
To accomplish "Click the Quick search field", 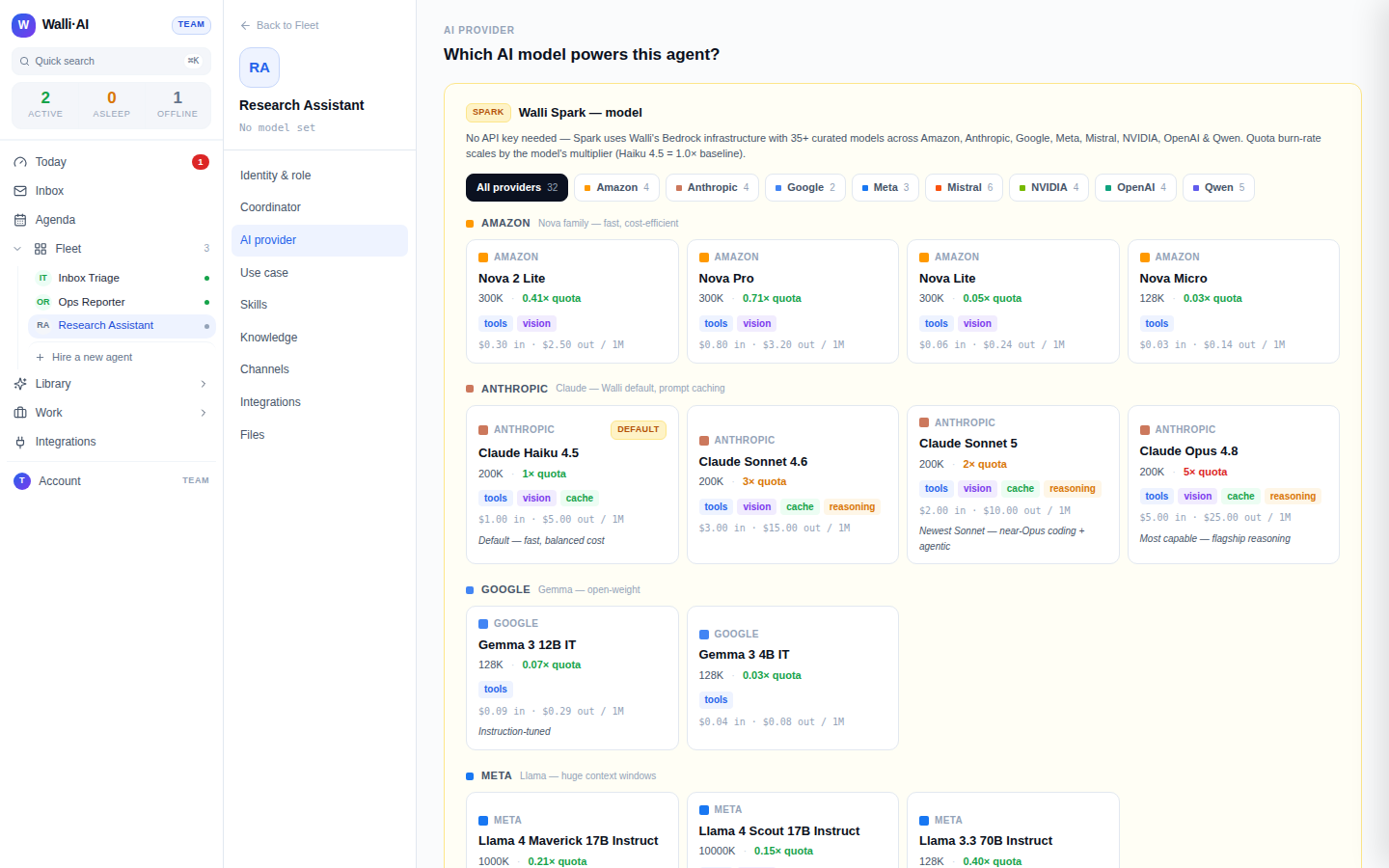I will (111, 61).
